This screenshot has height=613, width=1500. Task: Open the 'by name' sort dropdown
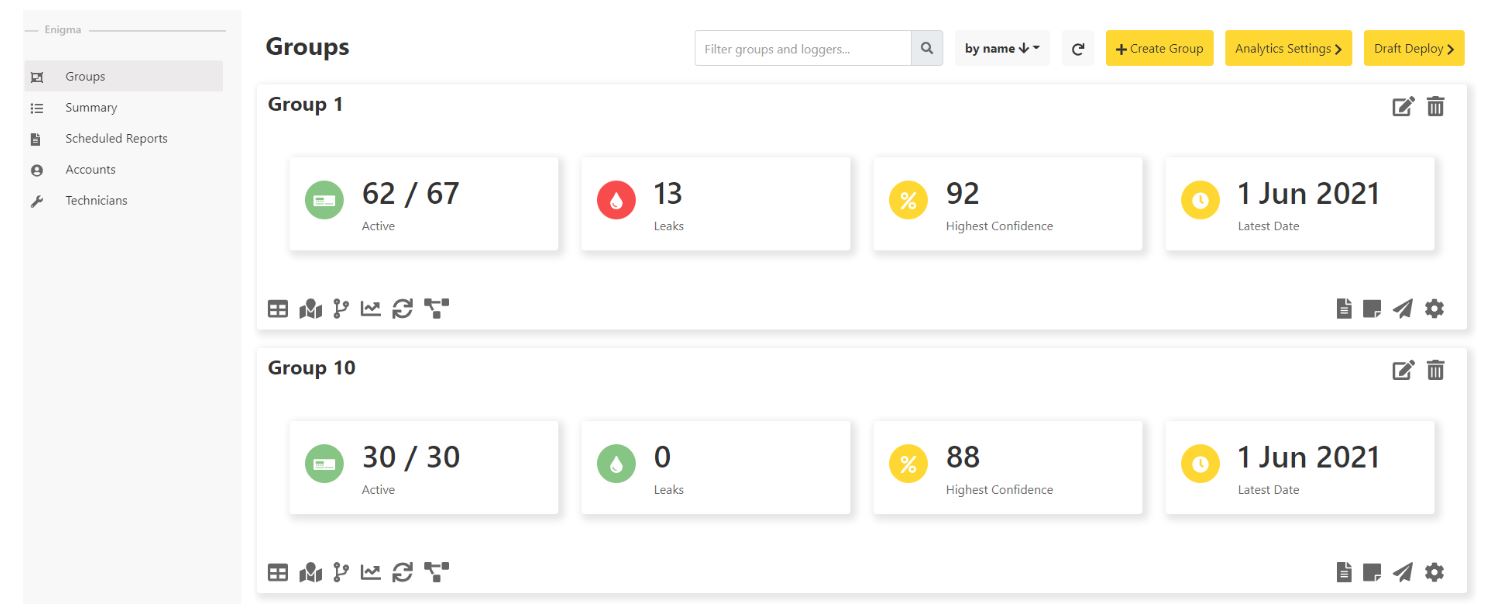[x=1002, y=47]
